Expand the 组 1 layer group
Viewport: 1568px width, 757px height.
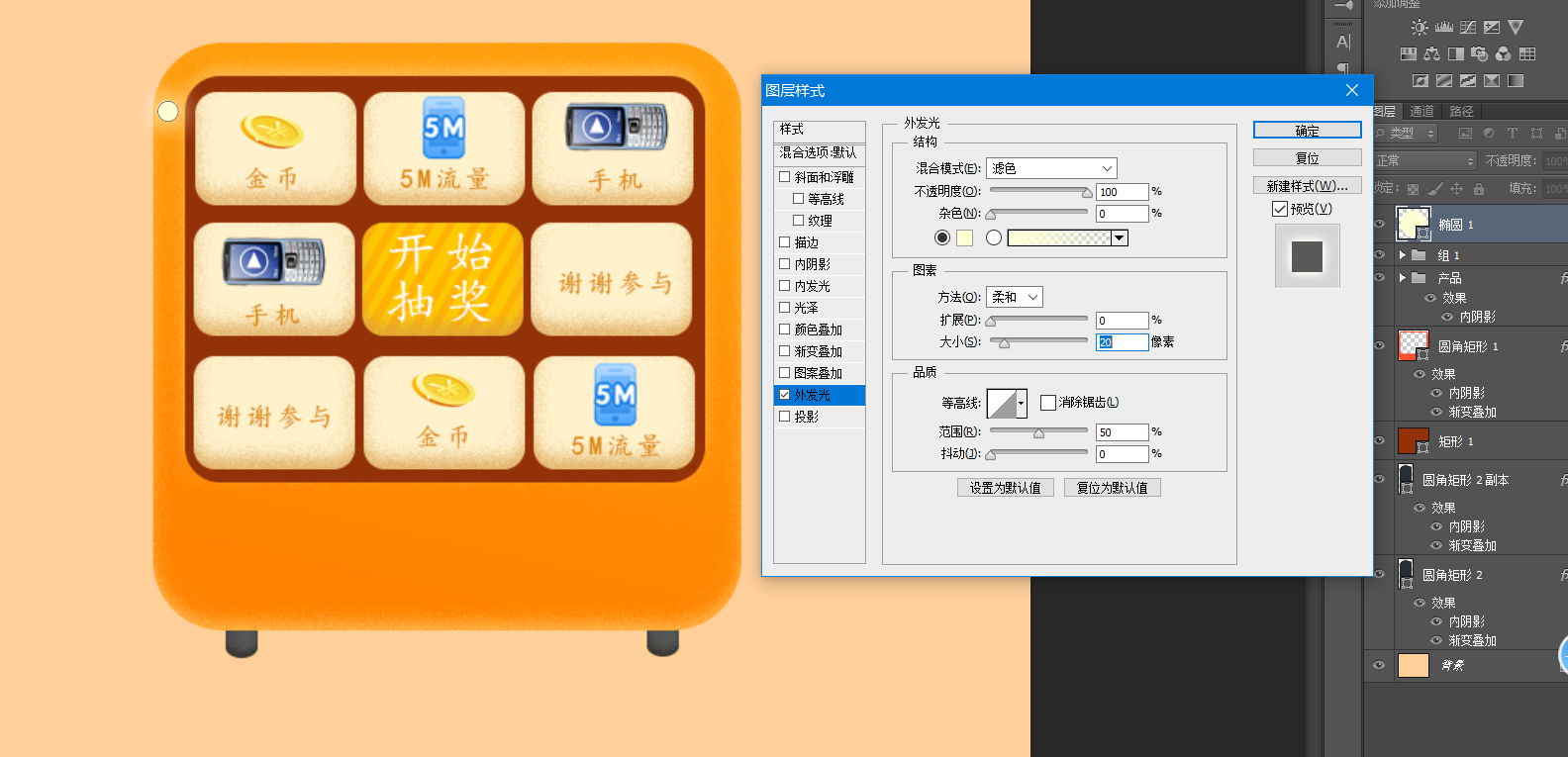click(x=1403, y=255)
